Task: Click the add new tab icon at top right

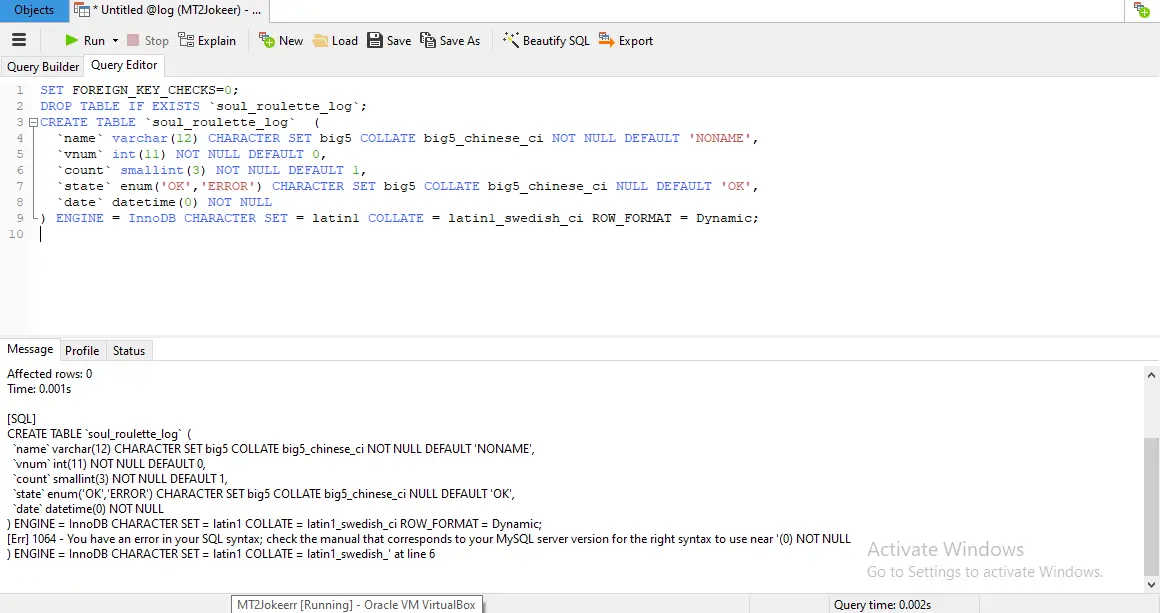Action: 1140,10
